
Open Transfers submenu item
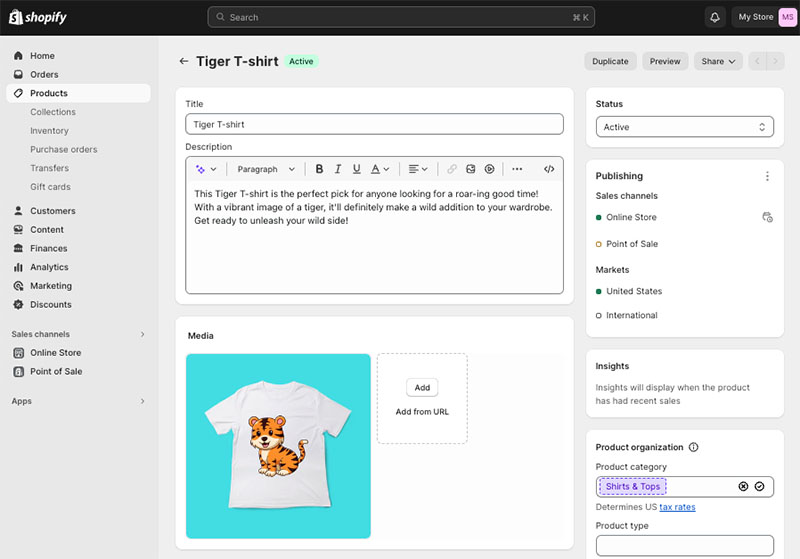point(49,168)
